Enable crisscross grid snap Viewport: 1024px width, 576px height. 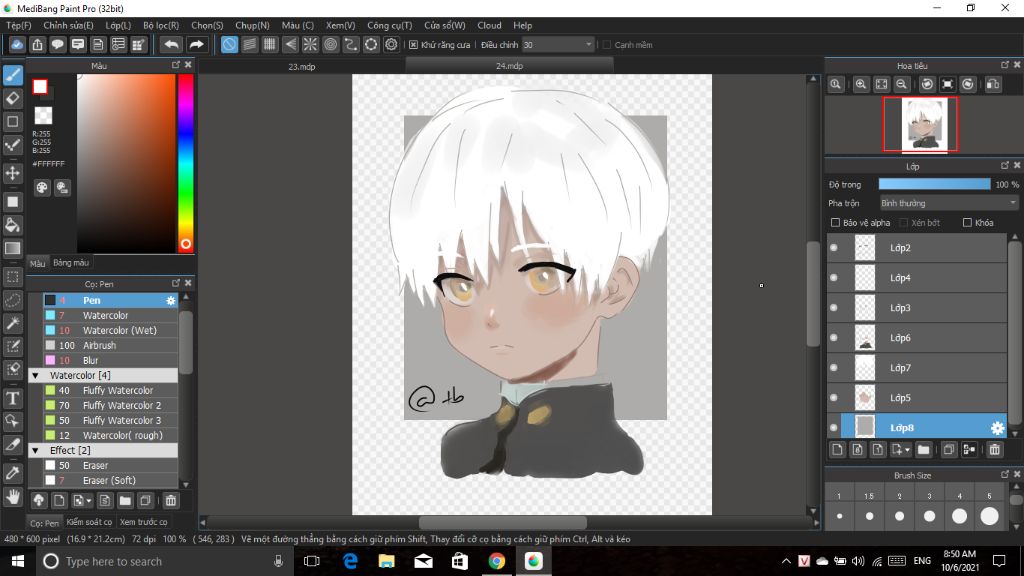tap(270, 44)
